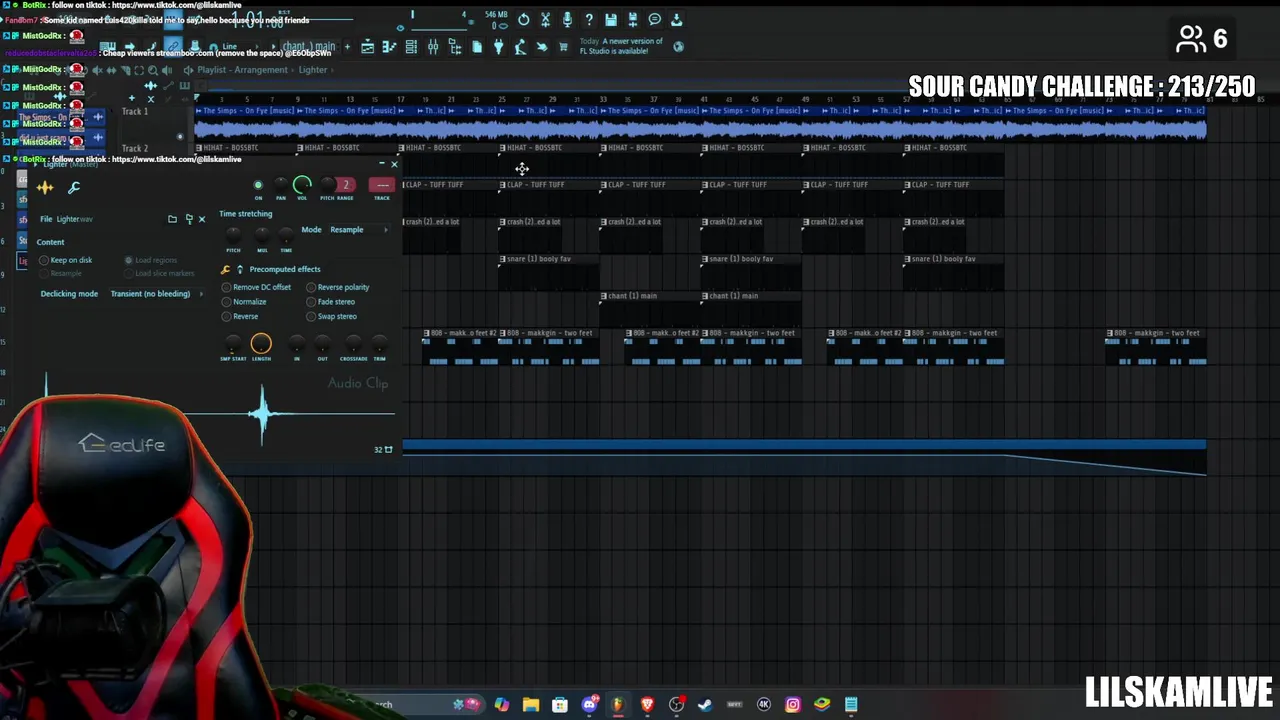The width and height of the screenshot is (1280, 720).
Task: Click the scissors cut tool icon
Action: tap(545, 19)
